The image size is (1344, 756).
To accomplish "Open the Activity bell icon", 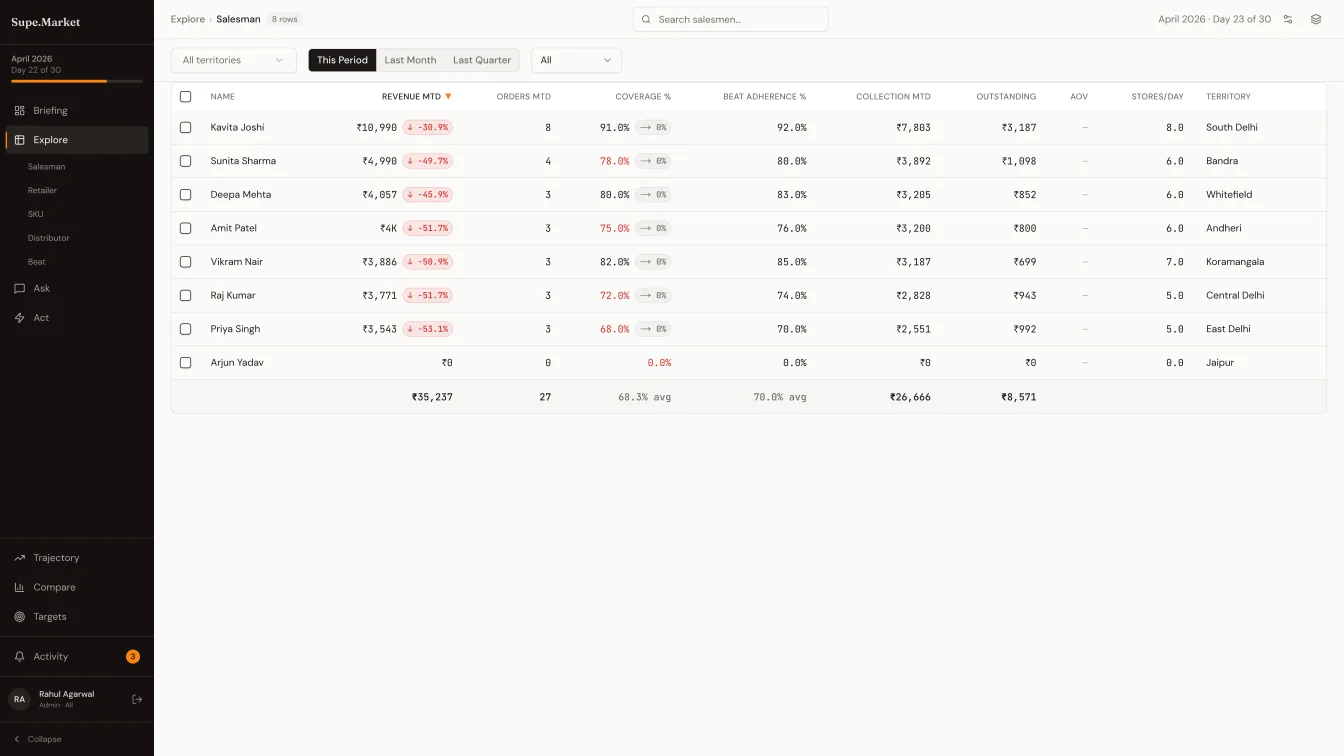I will pos(19,656).
